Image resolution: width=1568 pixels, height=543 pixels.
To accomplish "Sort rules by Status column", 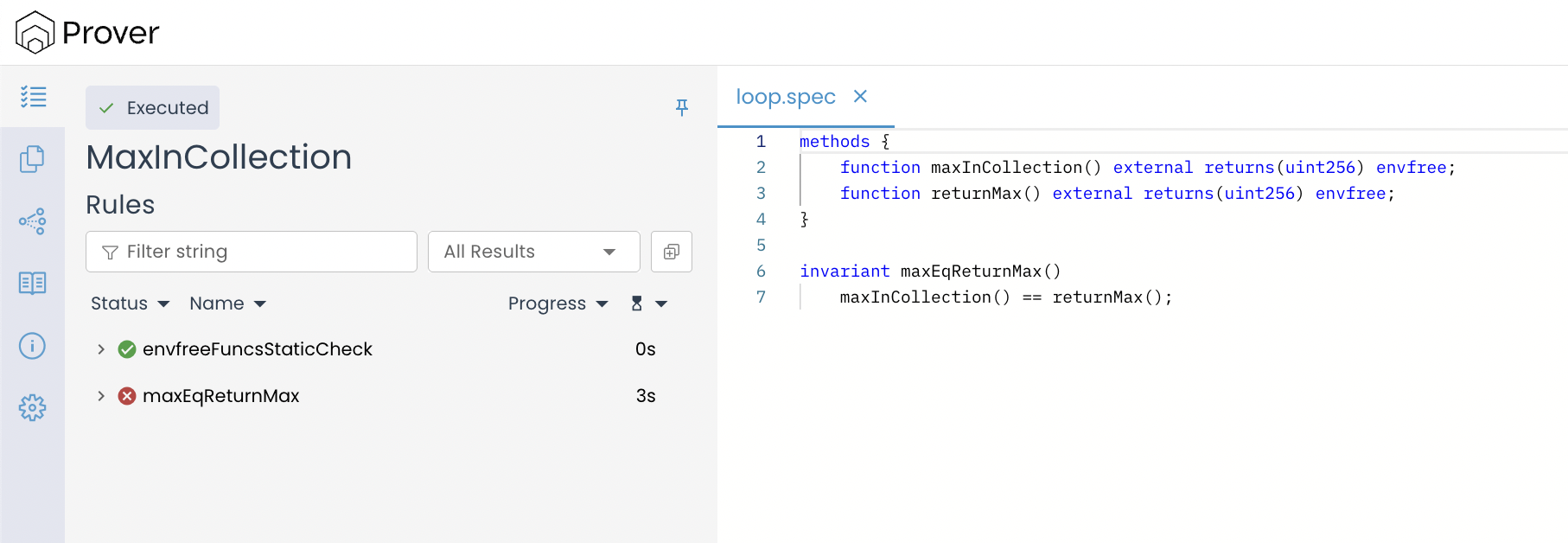I will [x=130, y=303].
